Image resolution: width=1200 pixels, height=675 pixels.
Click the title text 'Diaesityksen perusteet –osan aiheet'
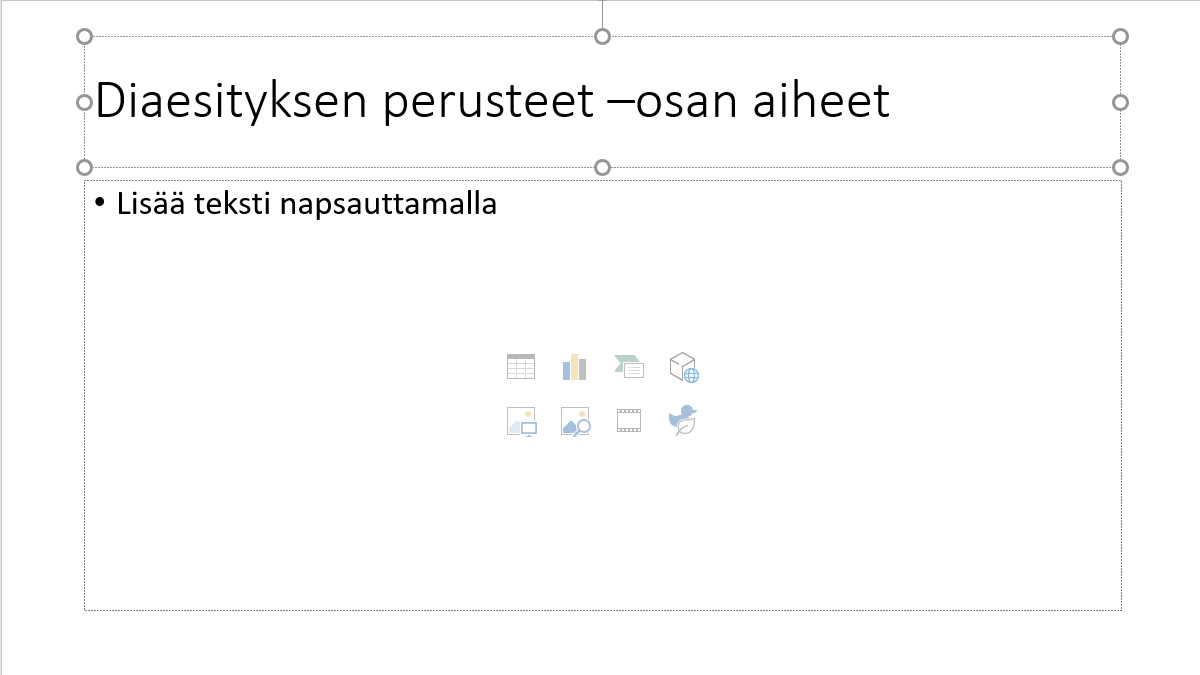tap(492, 101)
